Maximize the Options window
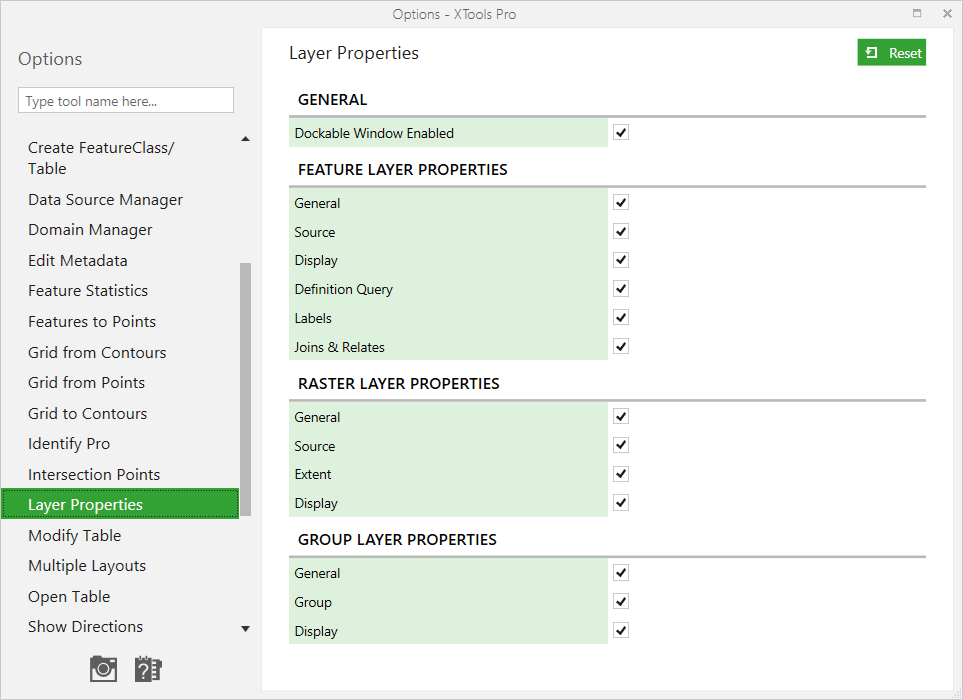Screen dimensions: 963x700 coord(917,14)
